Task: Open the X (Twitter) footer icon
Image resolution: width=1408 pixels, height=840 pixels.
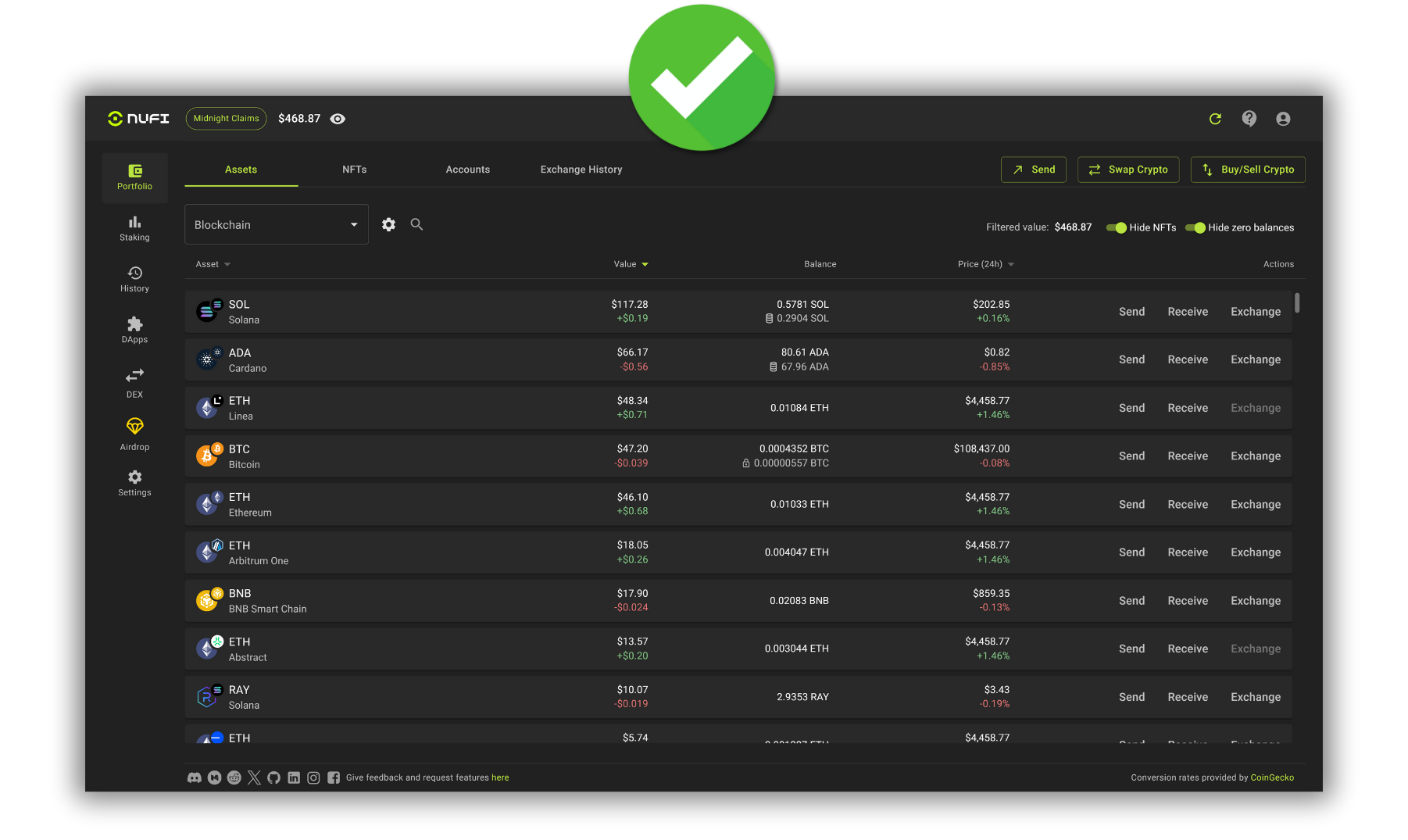Action: coord(254,777)
